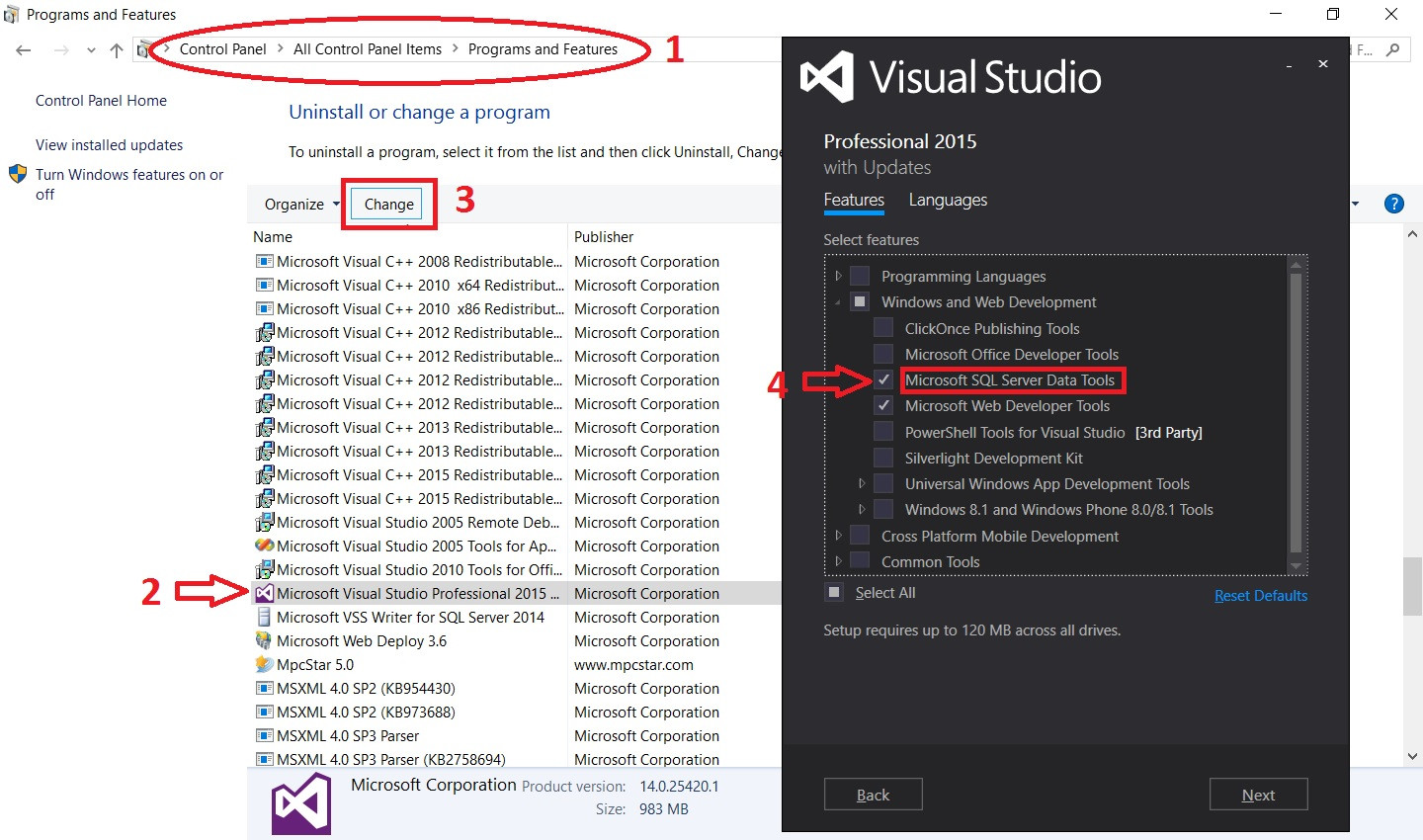The height and width of the screenshot is (840, 1423).
Task: Click the Microsoft Visual Studio Professional 2015 row icon
Action: [264, 593]
